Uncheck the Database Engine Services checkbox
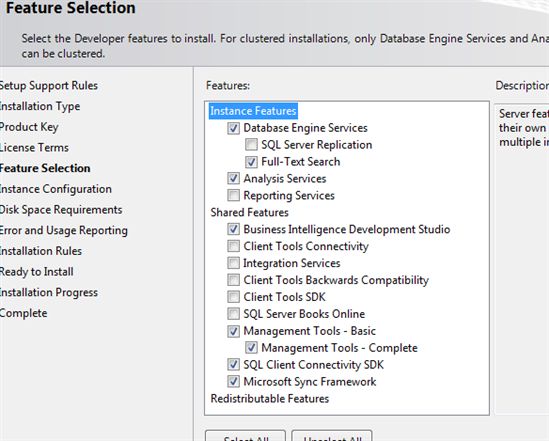 point(234,128)
